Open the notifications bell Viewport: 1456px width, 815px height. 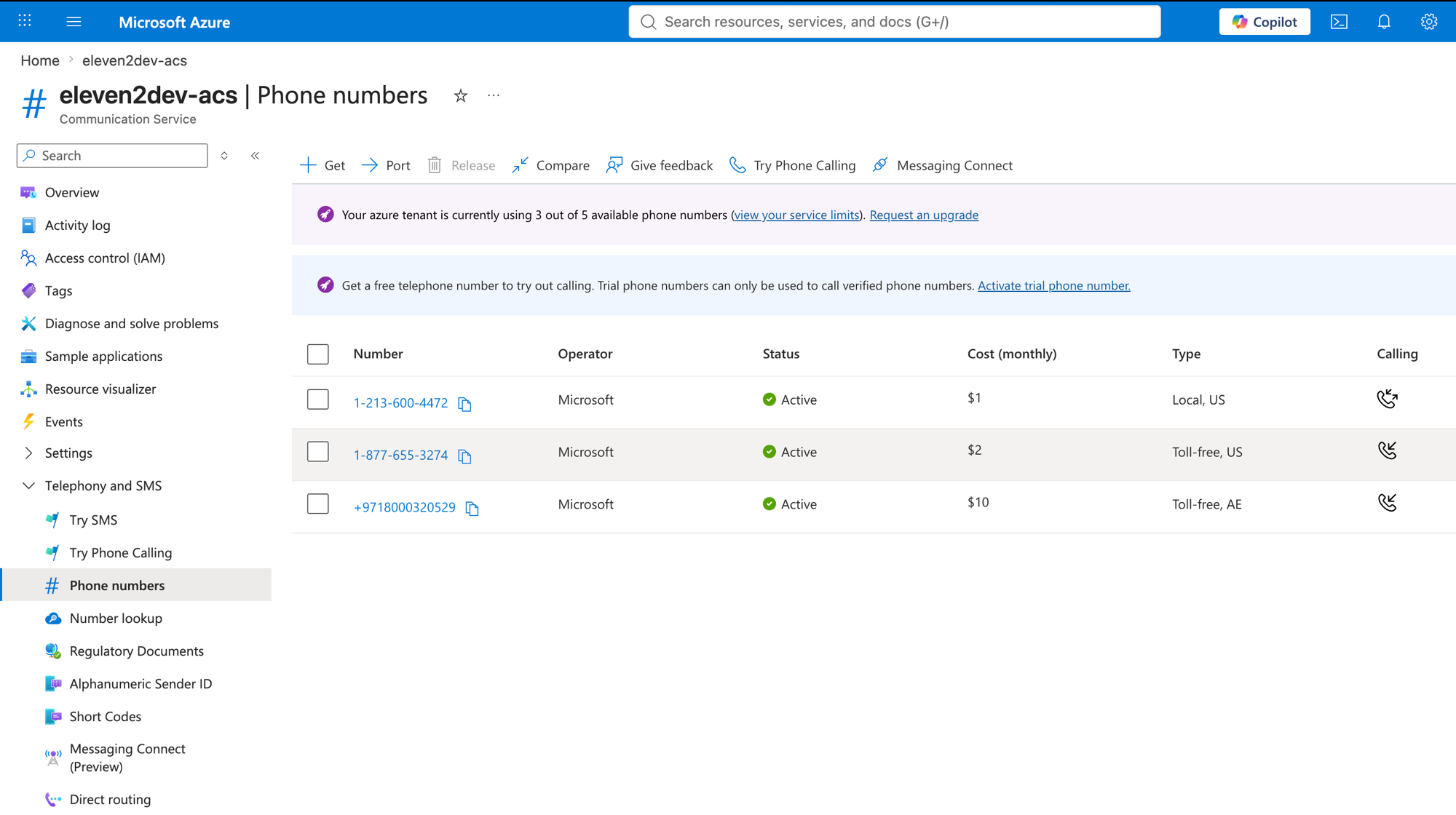click(1384, 22)
